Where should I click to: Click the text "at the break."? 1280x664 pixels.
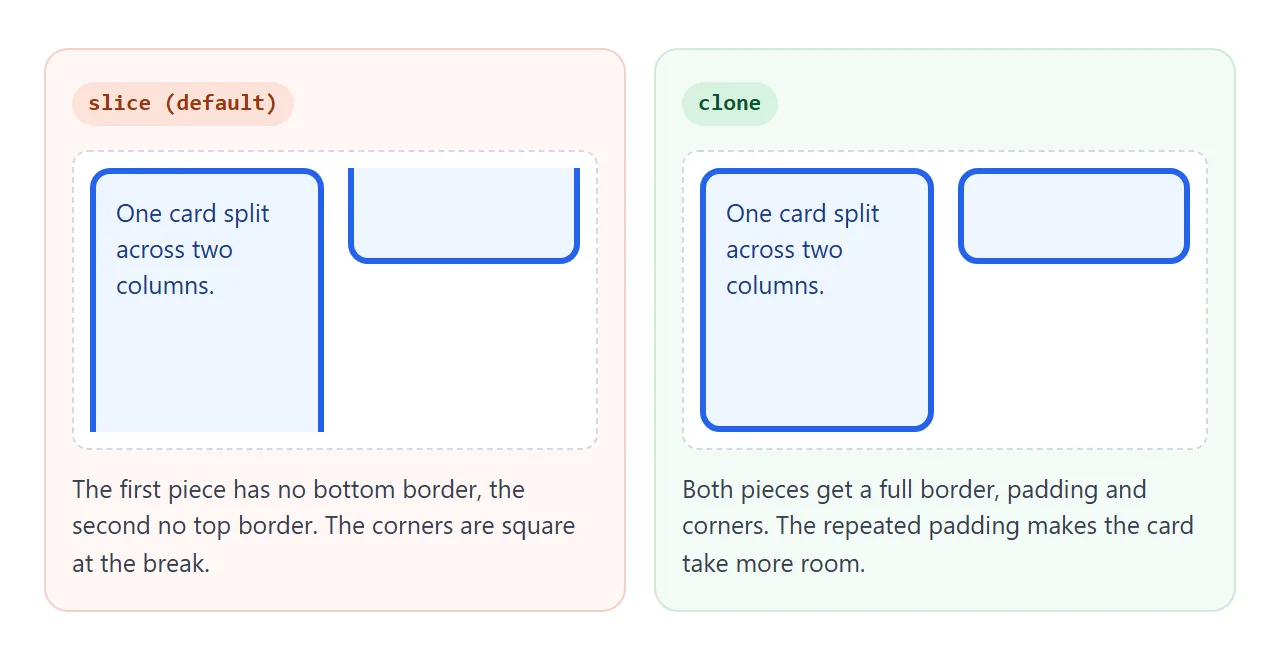coord(141,564)
